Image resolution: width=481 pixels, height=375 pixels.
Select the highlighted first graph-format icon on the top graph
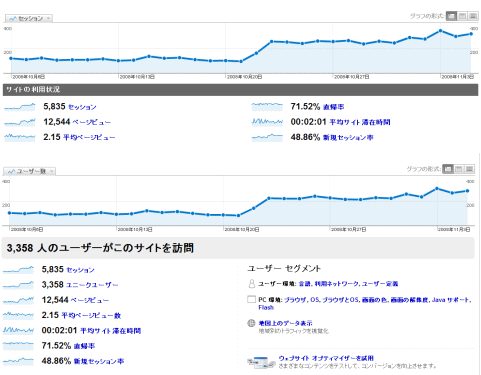point(451,16)
